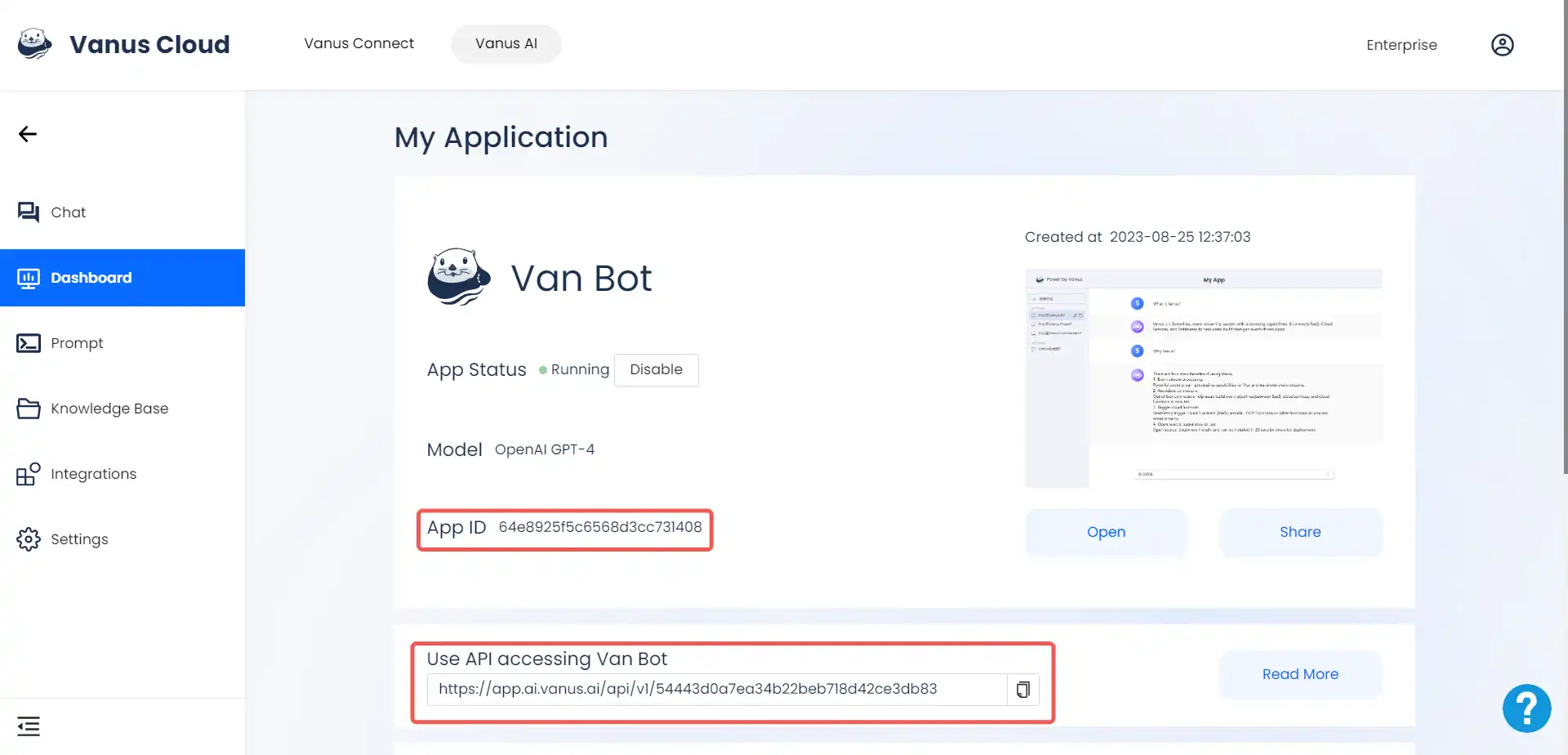This screenshot has height=755, width=1568.
Task: Click the Prompt terminal icon
Action: [x=29, y=343]
